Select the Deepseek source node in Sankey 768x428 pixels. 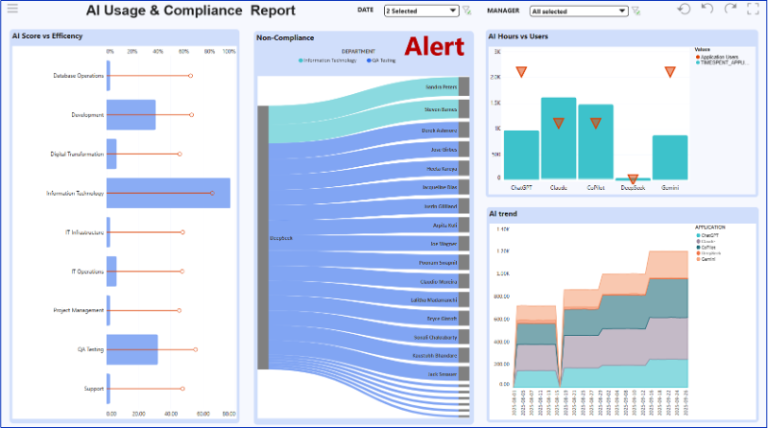[262, 238]
